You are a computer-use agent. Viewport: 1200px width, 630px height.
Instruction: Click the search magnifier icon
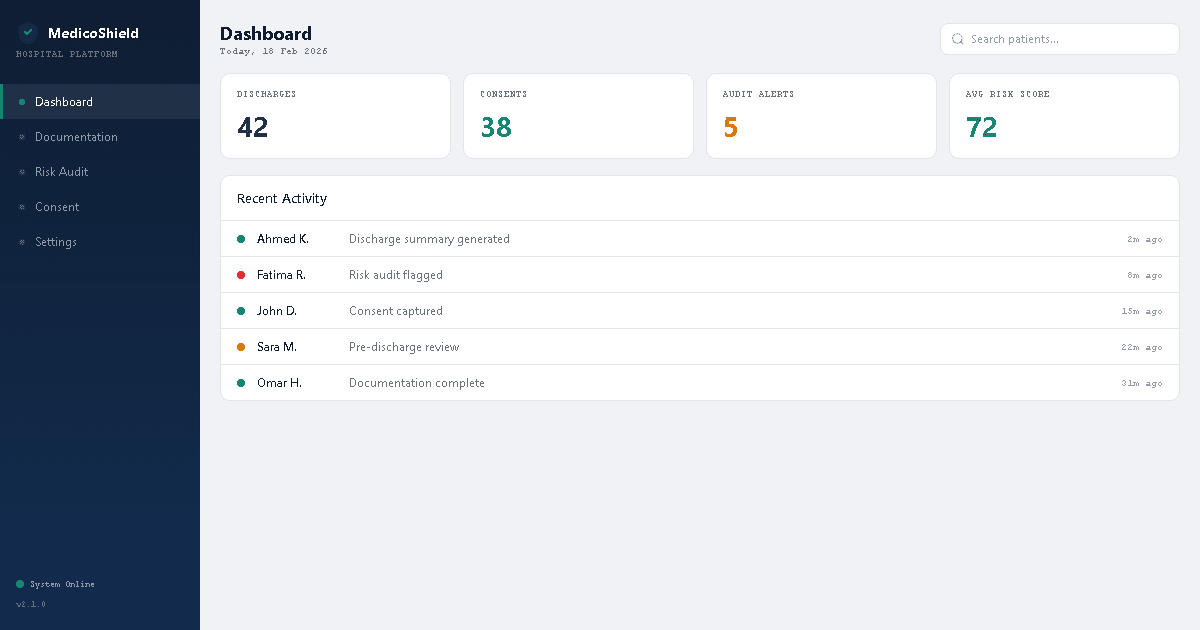tap(957, 39)
